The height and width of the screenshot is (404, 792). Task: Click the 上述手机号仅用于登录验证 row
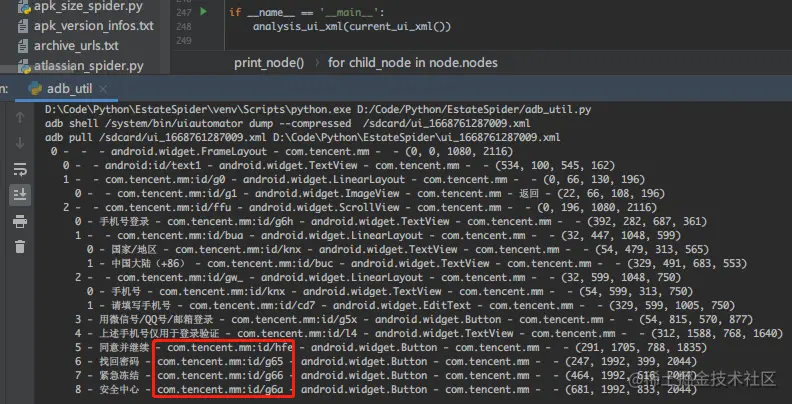pos(429,333)
